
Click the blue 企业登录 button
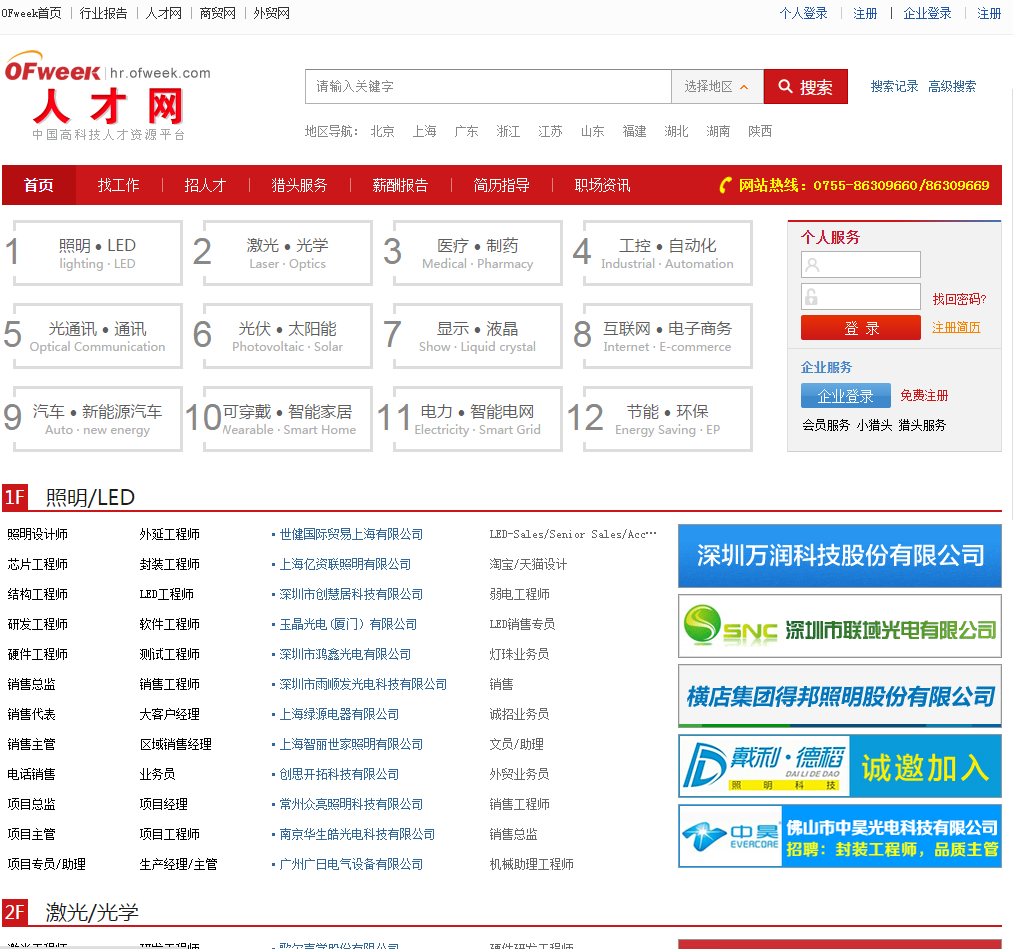click(x=846, y=395)
